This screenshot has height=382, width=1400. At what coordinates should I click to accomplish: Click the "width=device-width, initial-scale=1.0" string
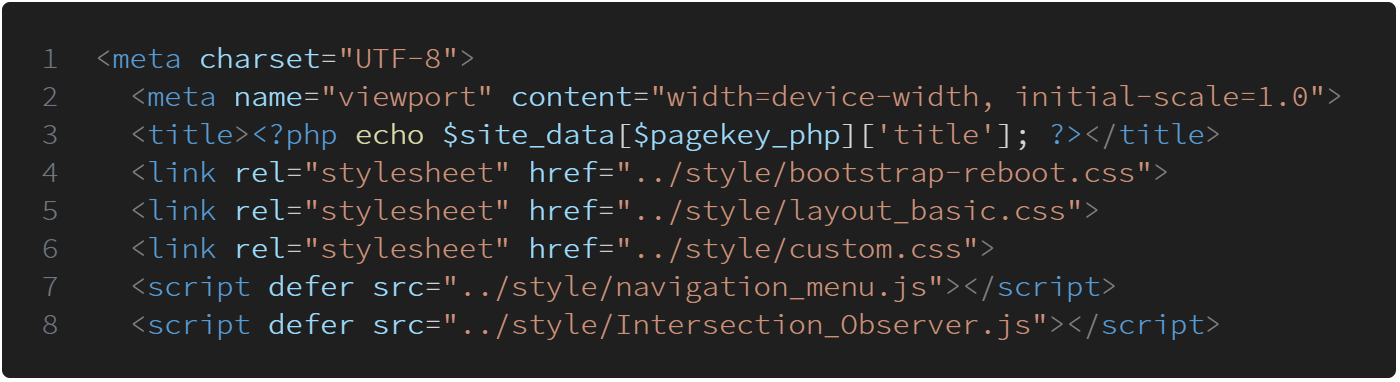[989, 98]
